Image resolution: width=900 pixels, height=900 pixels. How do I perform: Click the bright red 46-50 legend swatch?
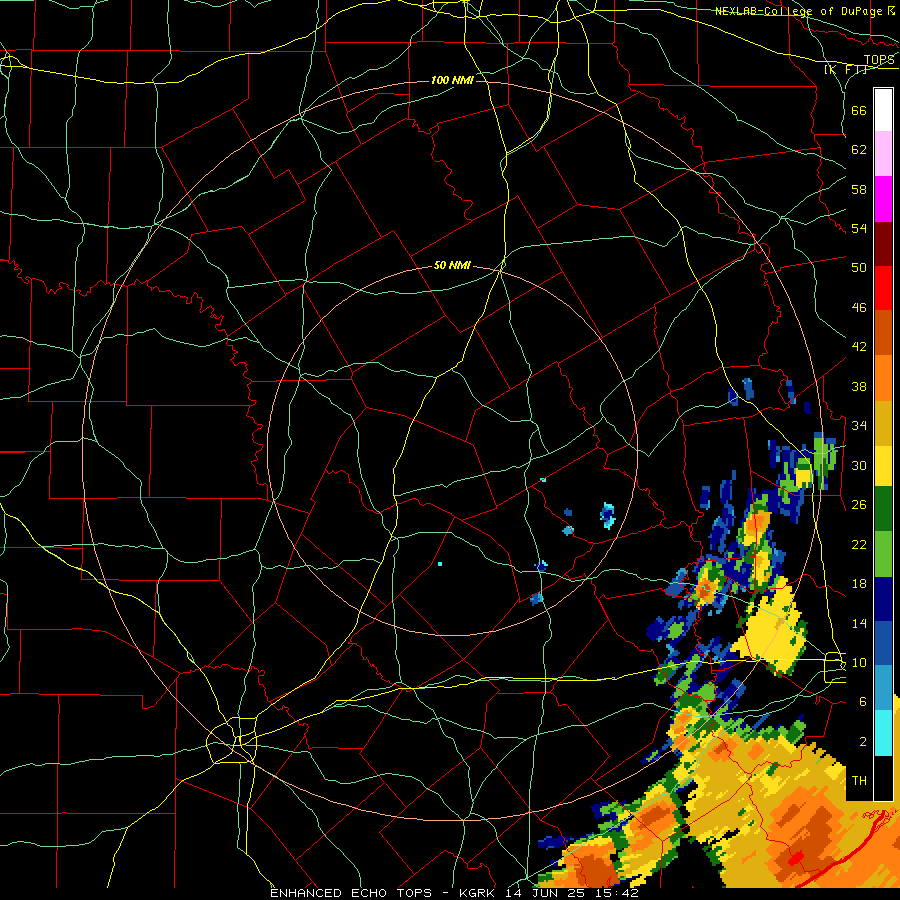pyautogui.click(x=883, y=288)
